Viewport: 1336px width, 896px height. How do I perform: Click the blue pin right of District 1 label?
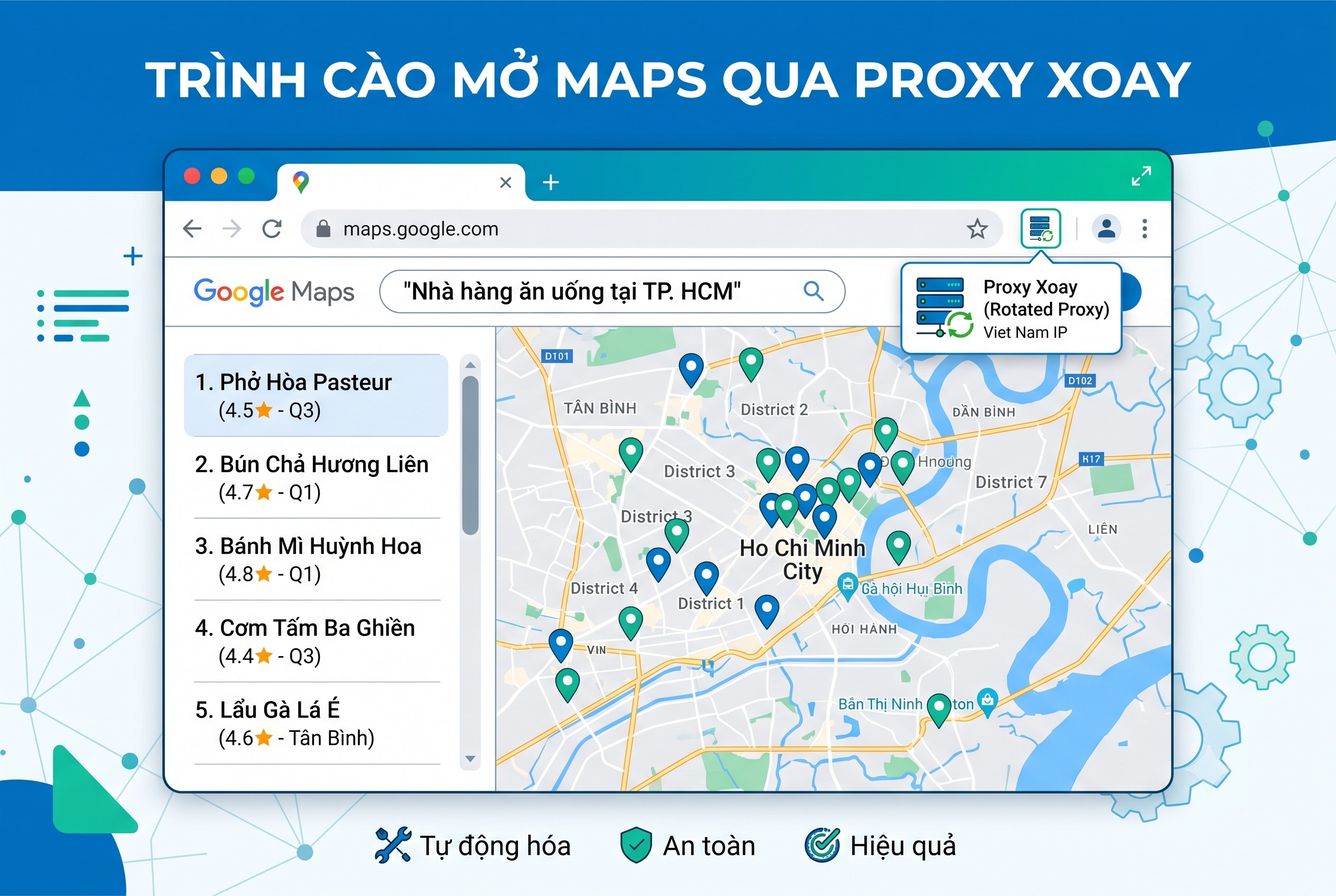click(767, 611)
